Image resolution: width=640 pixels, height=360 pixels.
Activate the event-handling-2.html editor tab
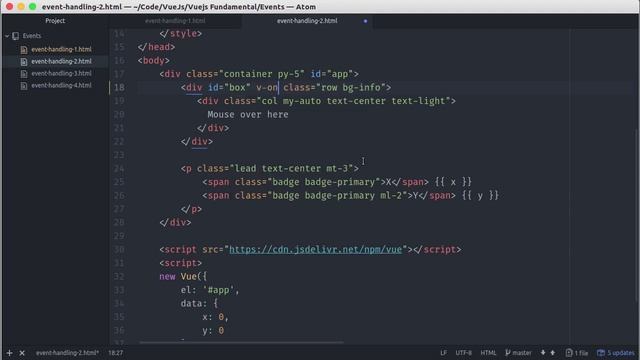[307, 20]
